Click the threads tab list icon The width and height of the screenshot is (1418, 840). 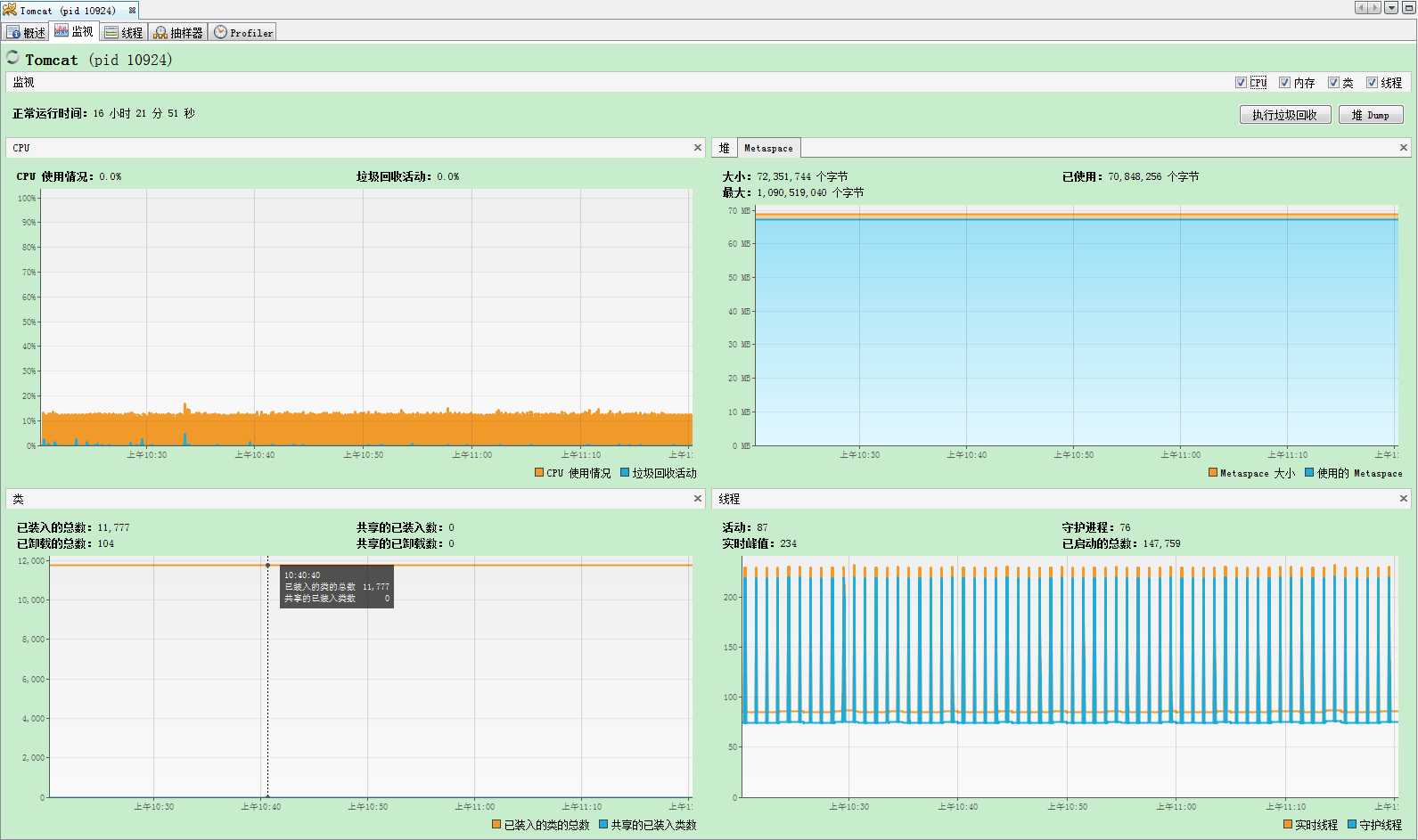click(111, 33)
